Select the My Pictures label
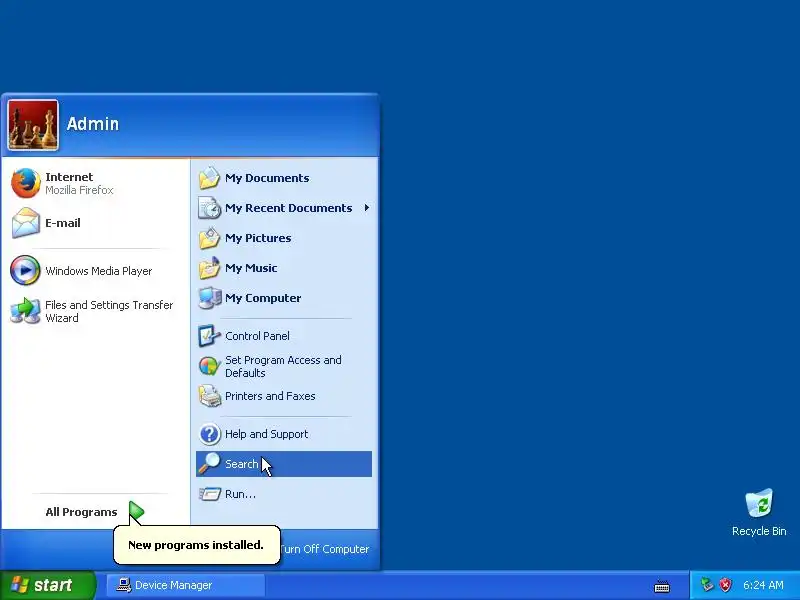The image size is (800, 600). (258, 238)
